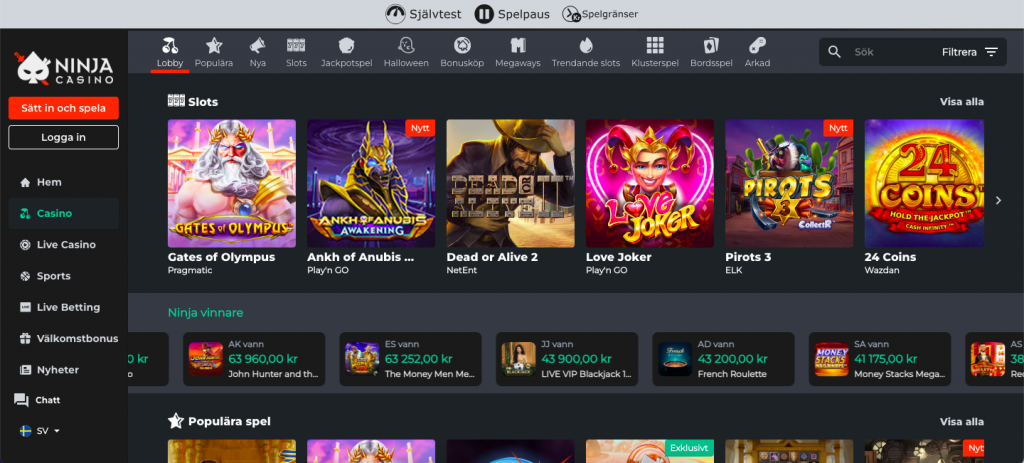Select the Lobby cherry icon
The image size is (1024, 463).
pyautogui.click(x=170, y=46)
